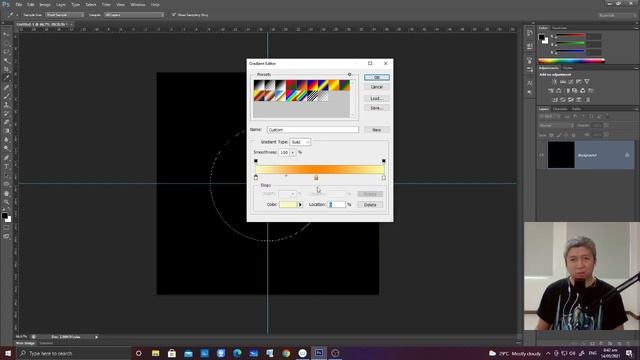
Task: Open the Smoothness slider arrow
Action: [x=293, y=152]
